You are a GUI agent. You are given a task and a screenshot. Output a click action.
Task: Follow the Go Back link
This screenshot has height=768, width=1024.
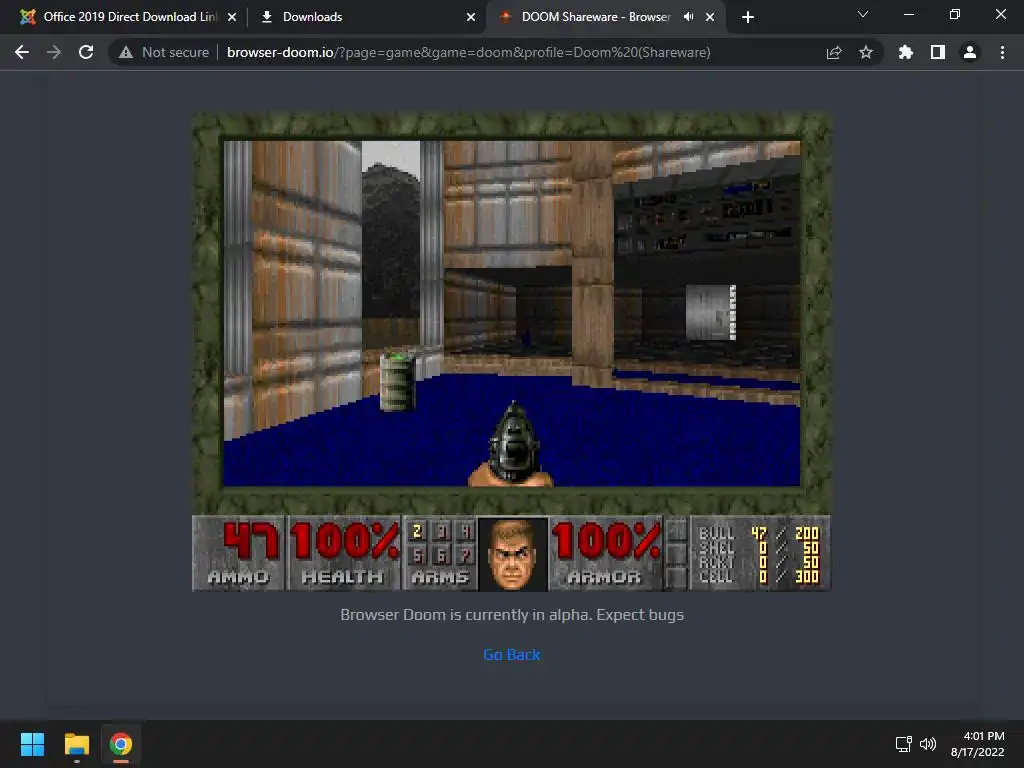click(x=511, y=654)
